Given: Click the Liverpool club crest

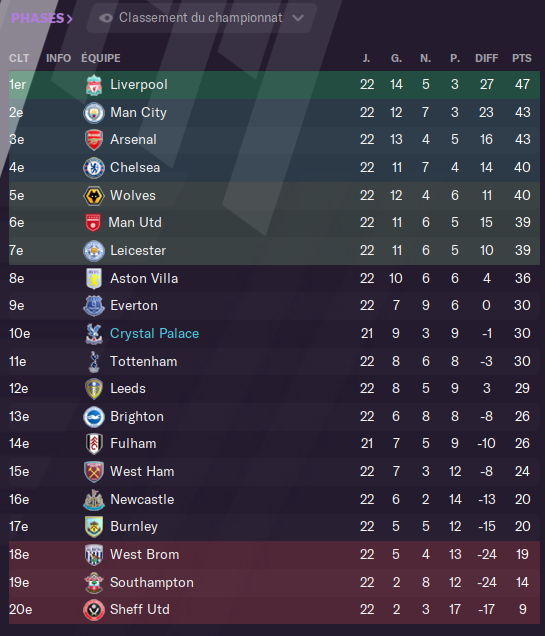Looking at the screenshot, I should tap(94, 85).
